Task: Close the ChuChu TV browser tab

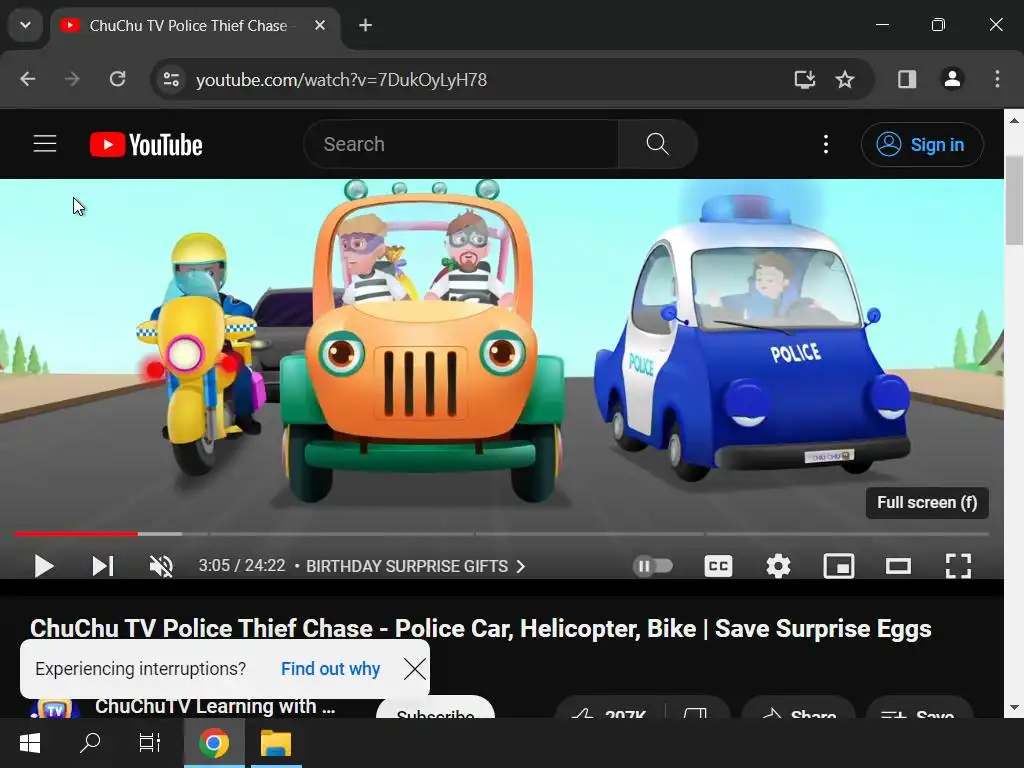Action: pos(319,25)
